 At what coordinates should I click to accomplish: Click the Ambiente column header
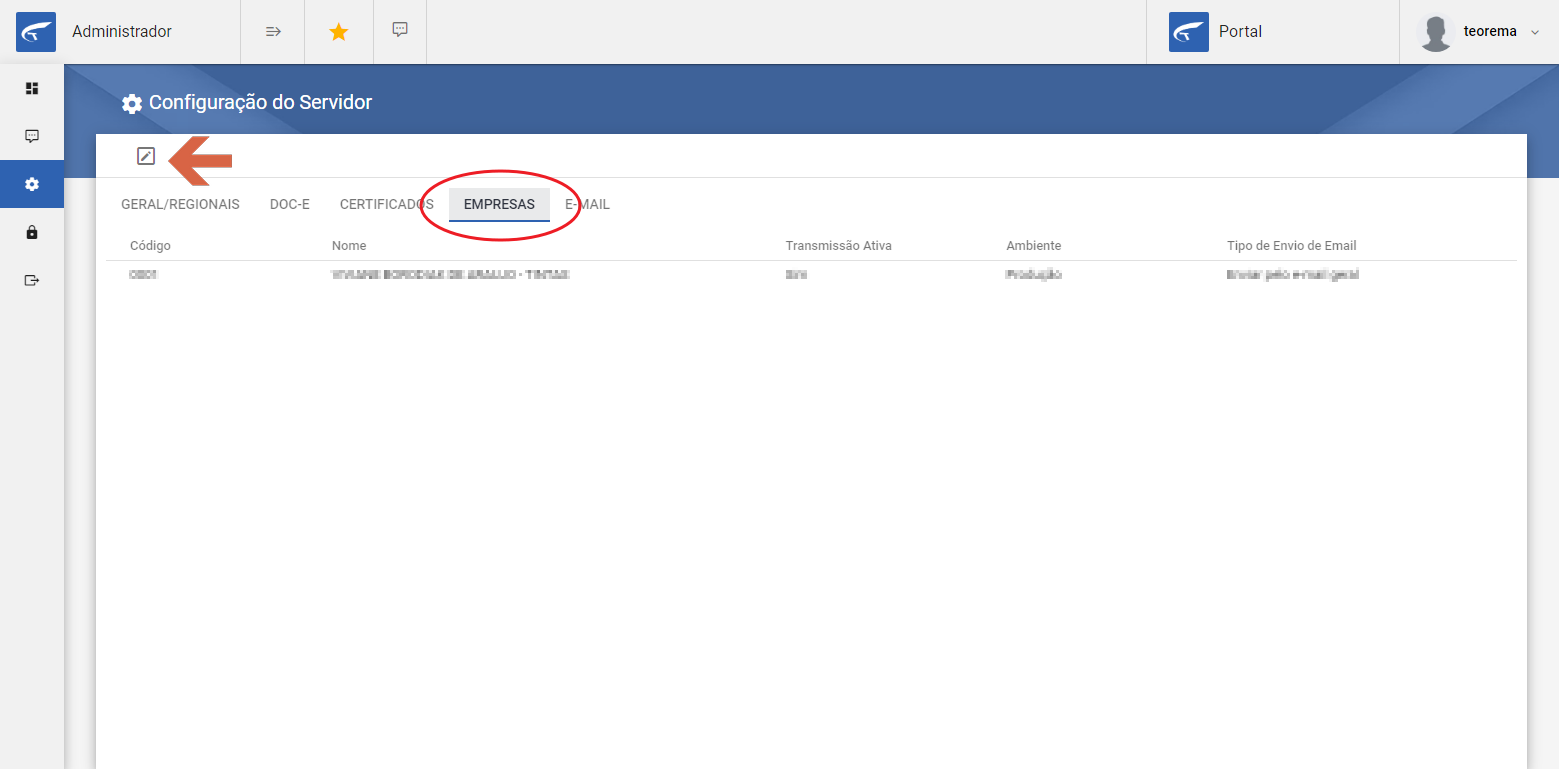(1033, 246)
